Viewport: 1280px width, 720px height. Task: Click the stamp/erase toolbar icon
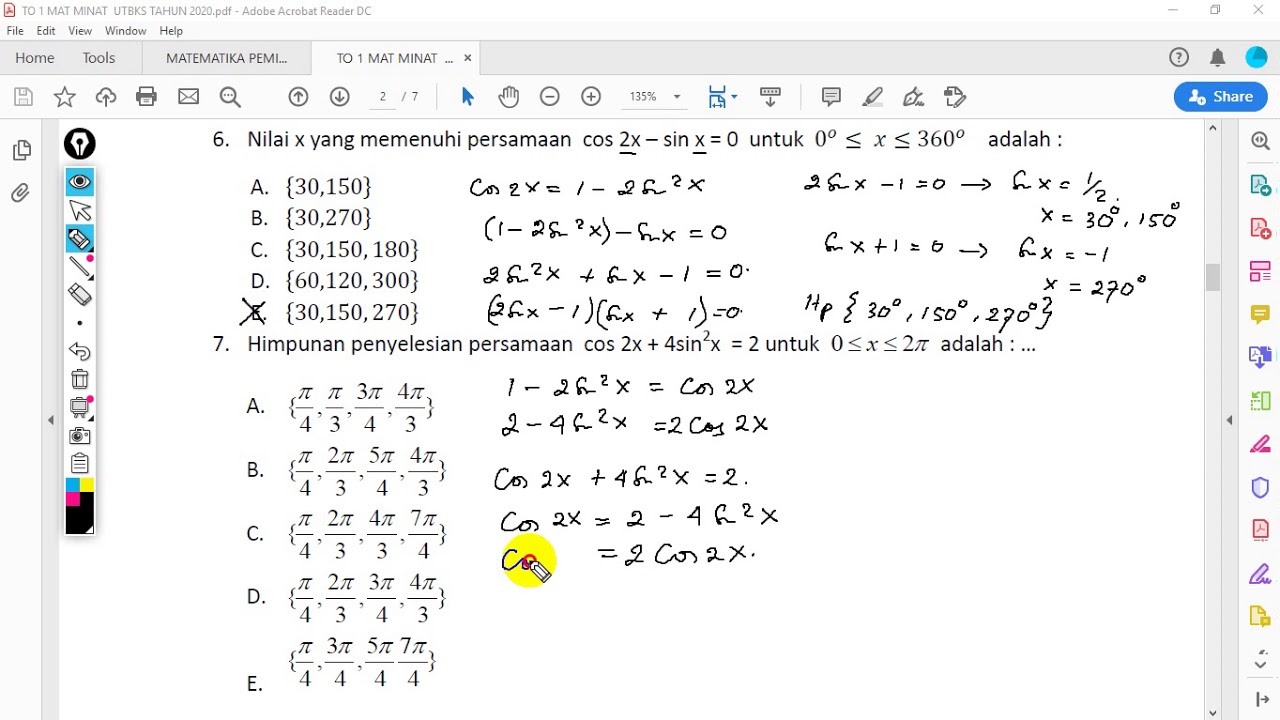pyautogui.click(x=955, y=97)
